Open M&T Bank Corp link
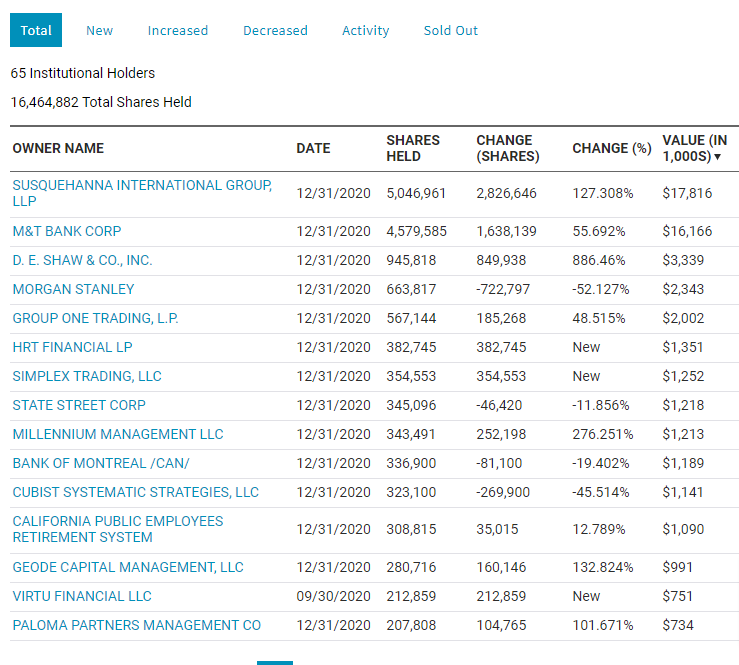This screenshot has width=739, height=665. (x=67, y=231)
